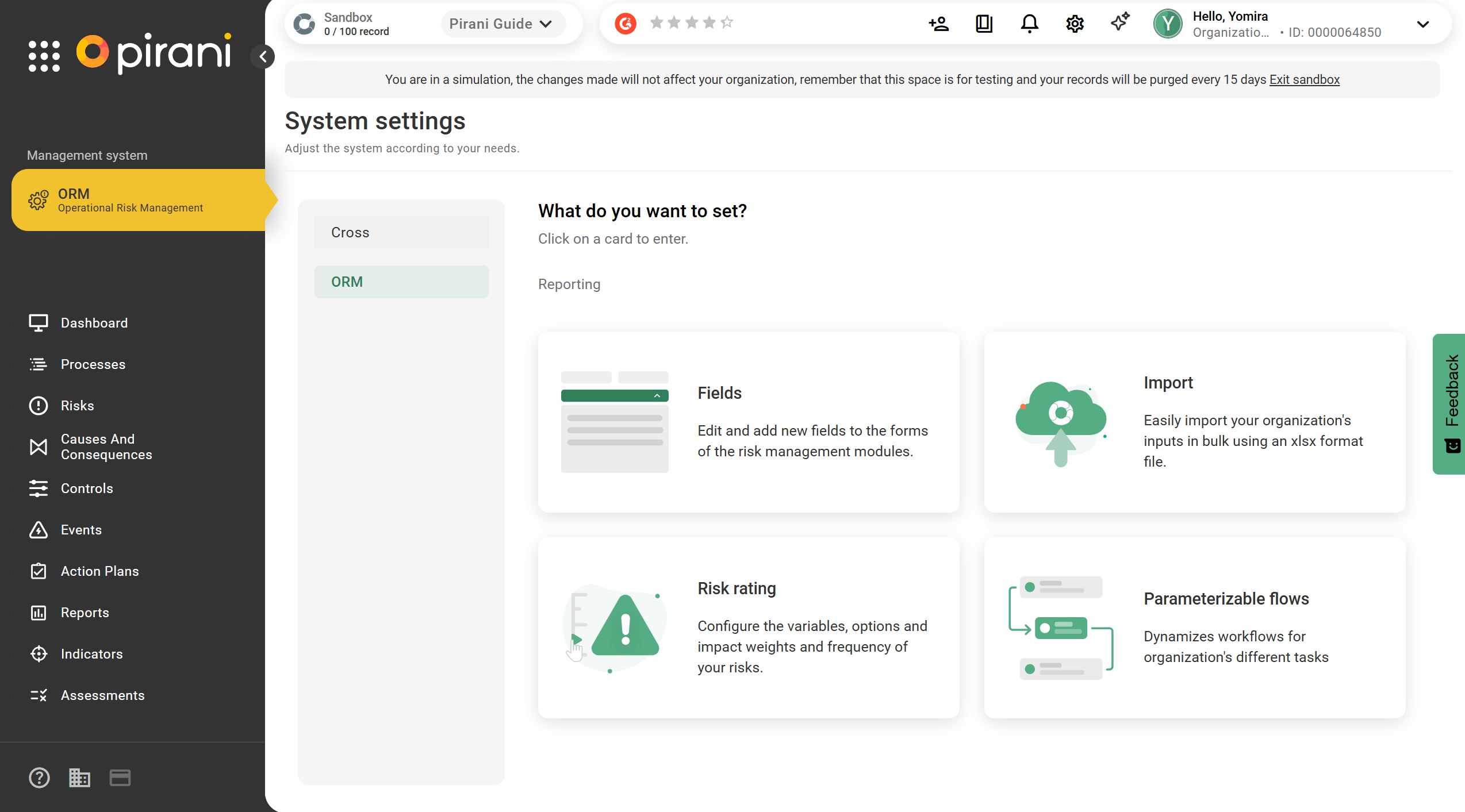Open the notifications bell
1465x812 pixels.
pyautogui.click(x=1029, y=24)
